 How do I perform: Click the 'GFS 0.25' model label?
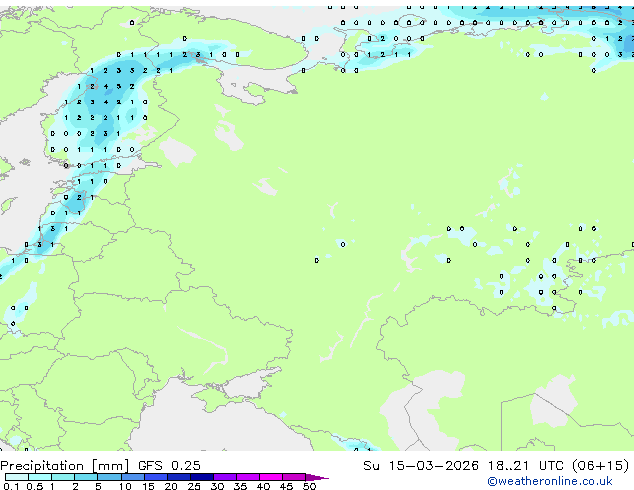pyautogui.click(x=169, y=466)
